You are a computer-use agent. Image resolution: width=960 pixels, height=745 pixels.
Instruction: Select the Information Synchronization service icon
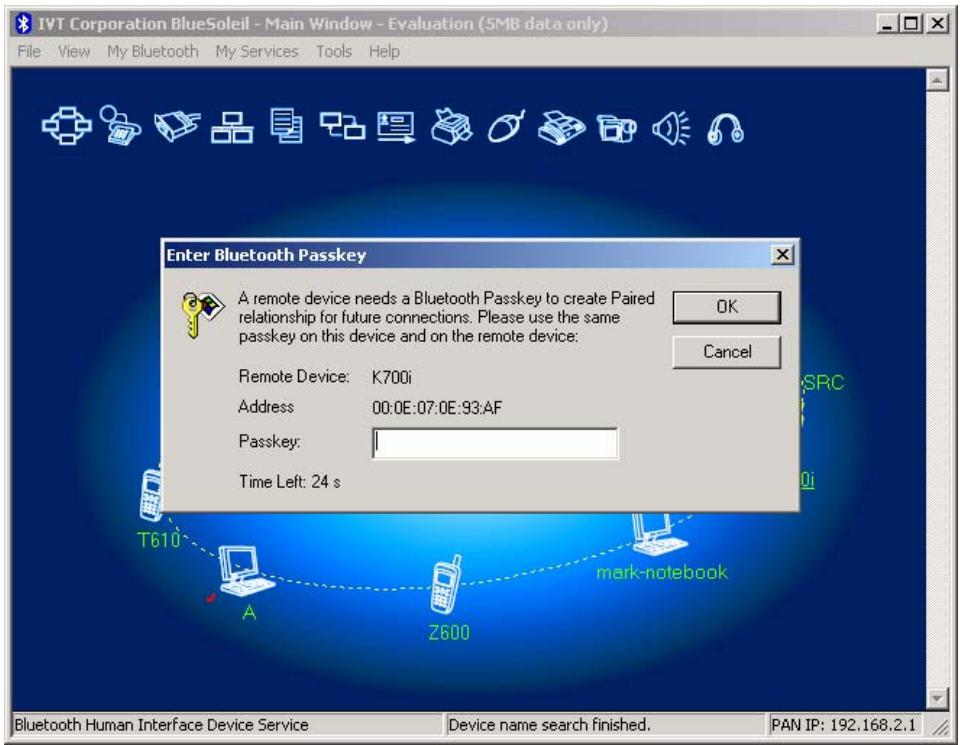click(342, 126)
